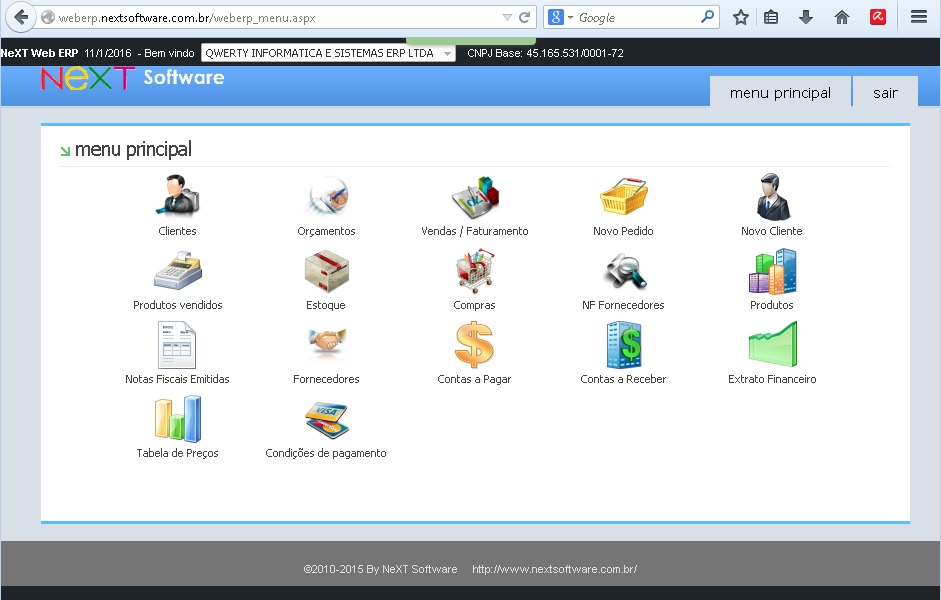Click the NeXT Web ERP header text
Image resolution: width=941 pixels, height=600 pixels.
click(40, 53)
